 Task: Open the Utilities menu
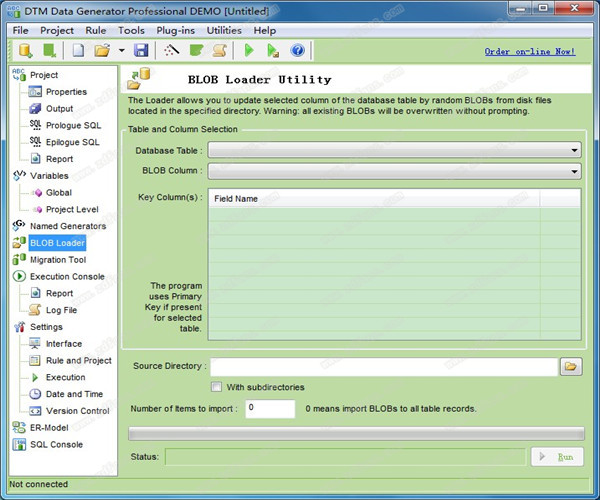click(224, 30)
